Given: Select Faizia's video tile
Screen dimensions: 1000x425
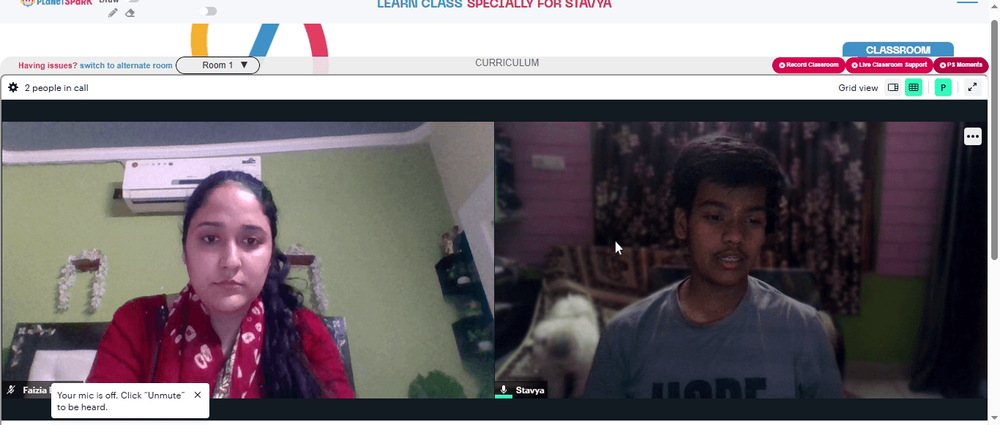Looking at the screenshot, I should tap(247, 260).
